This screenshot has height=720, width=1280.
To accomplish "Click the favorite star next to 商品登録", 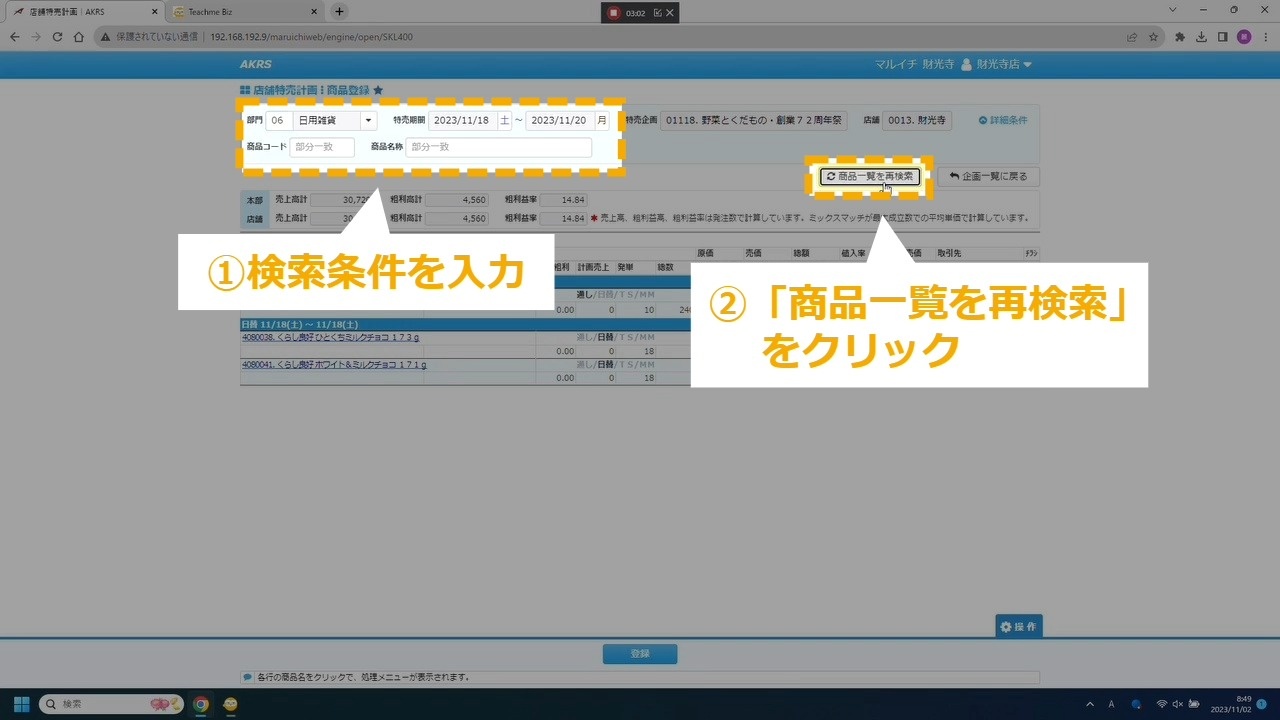I will (x=378, y=90).
